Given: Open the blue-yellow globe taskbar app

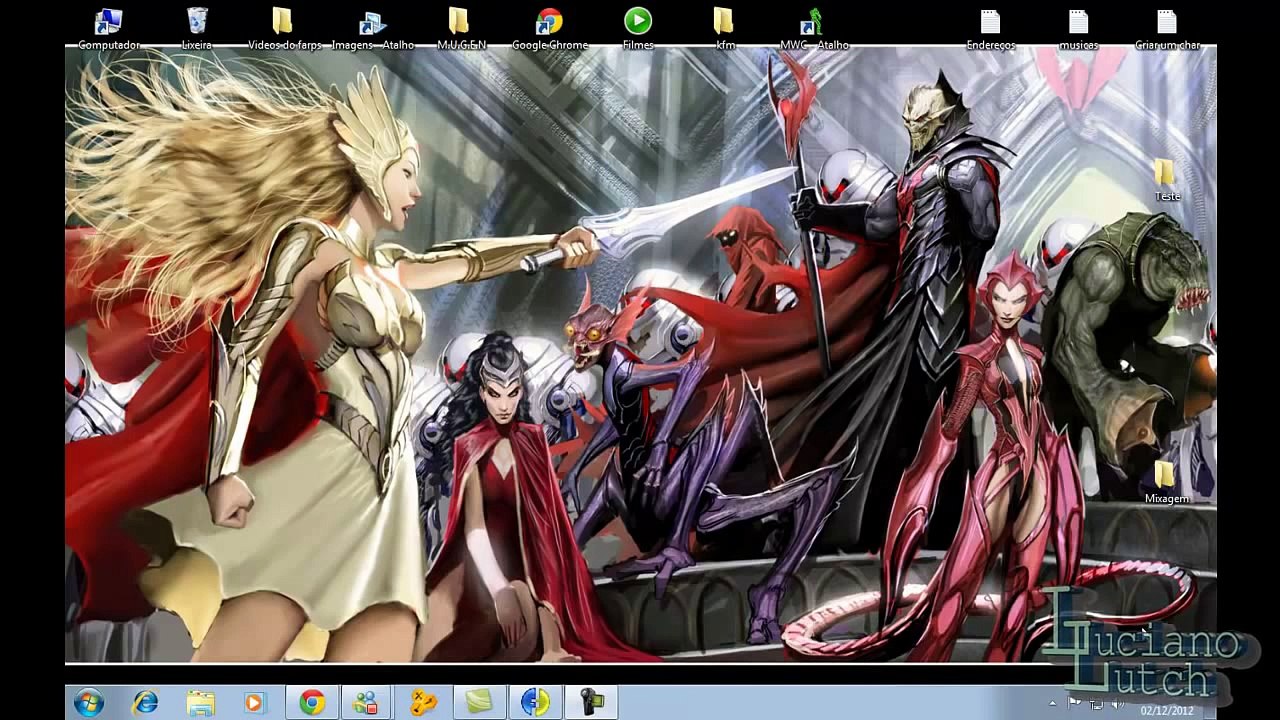Looking at the screenshot, I should [535, 703].
